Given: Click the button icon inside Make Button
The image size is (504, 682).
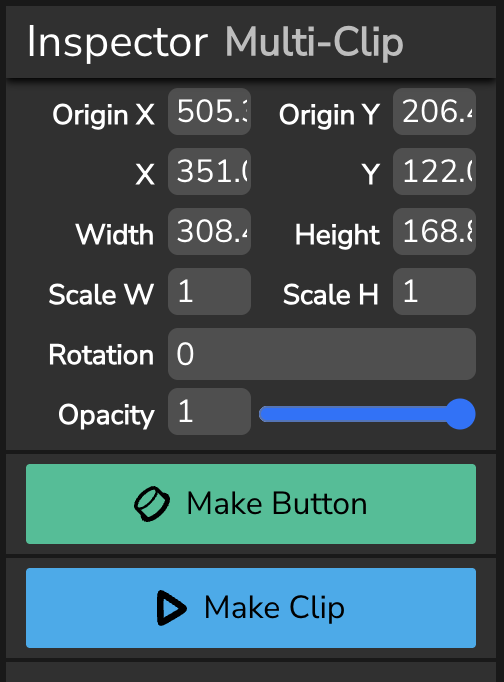Looking at the screenshot, I should point(152,504).
